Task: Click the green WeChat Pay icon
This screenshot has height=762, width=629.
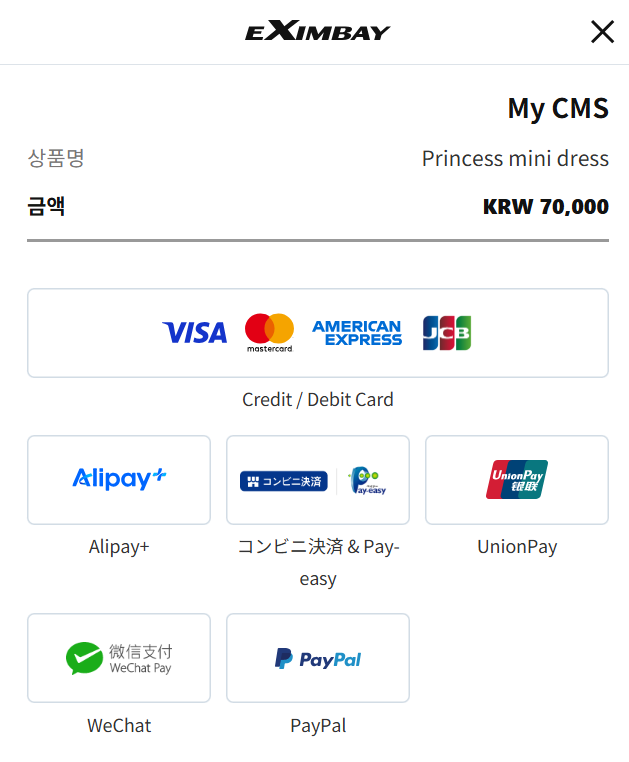Action: (x=84, y=658)
